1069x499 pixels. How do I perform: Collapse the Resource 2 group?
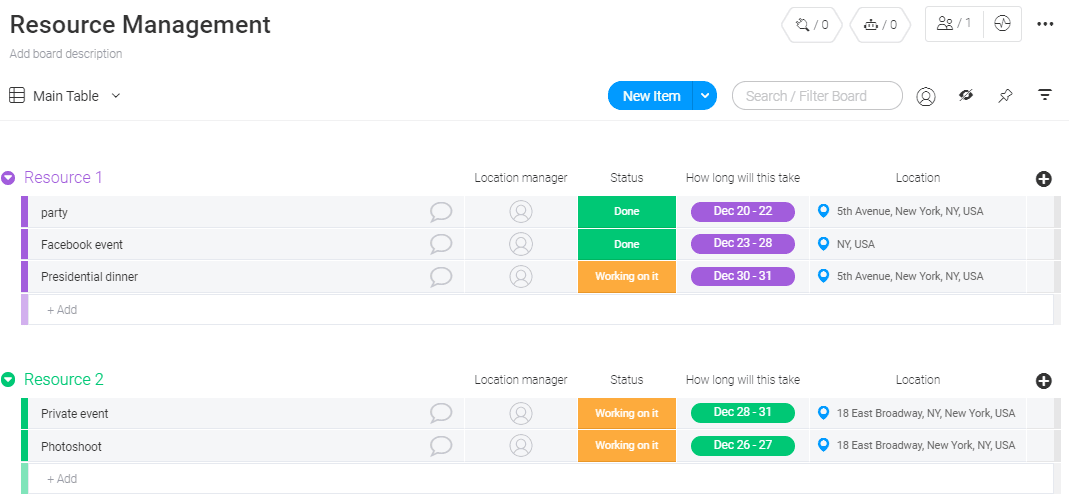[x=8, y=380]
